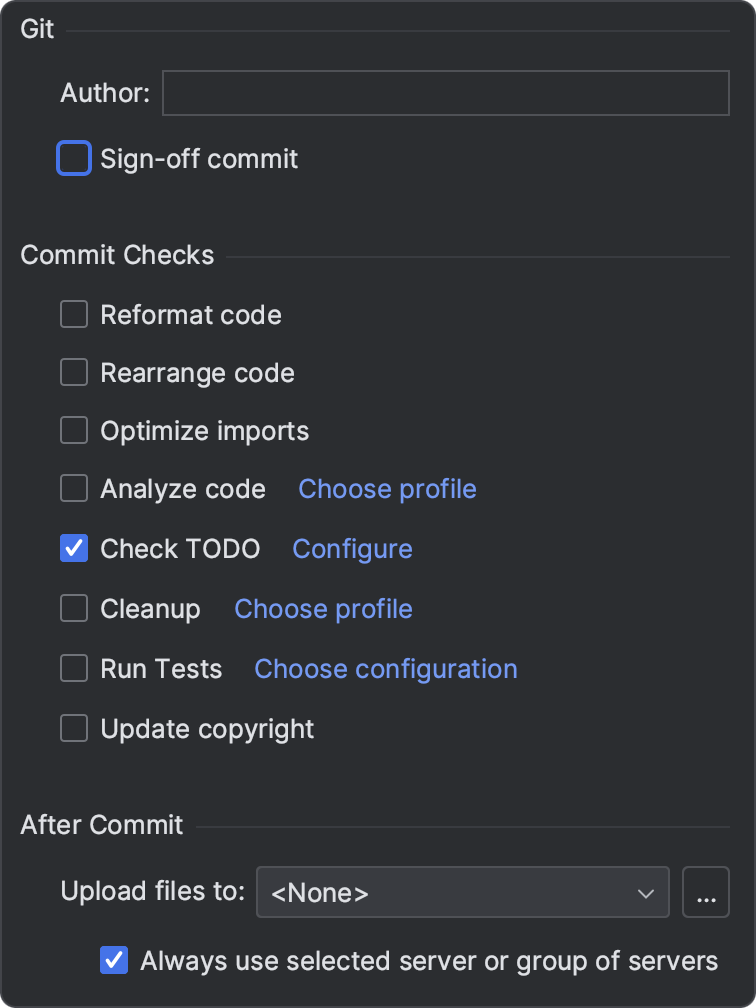Turn on Optimize imports
The width and height of the screenshot is (756, 1008).
pos(73,429)
